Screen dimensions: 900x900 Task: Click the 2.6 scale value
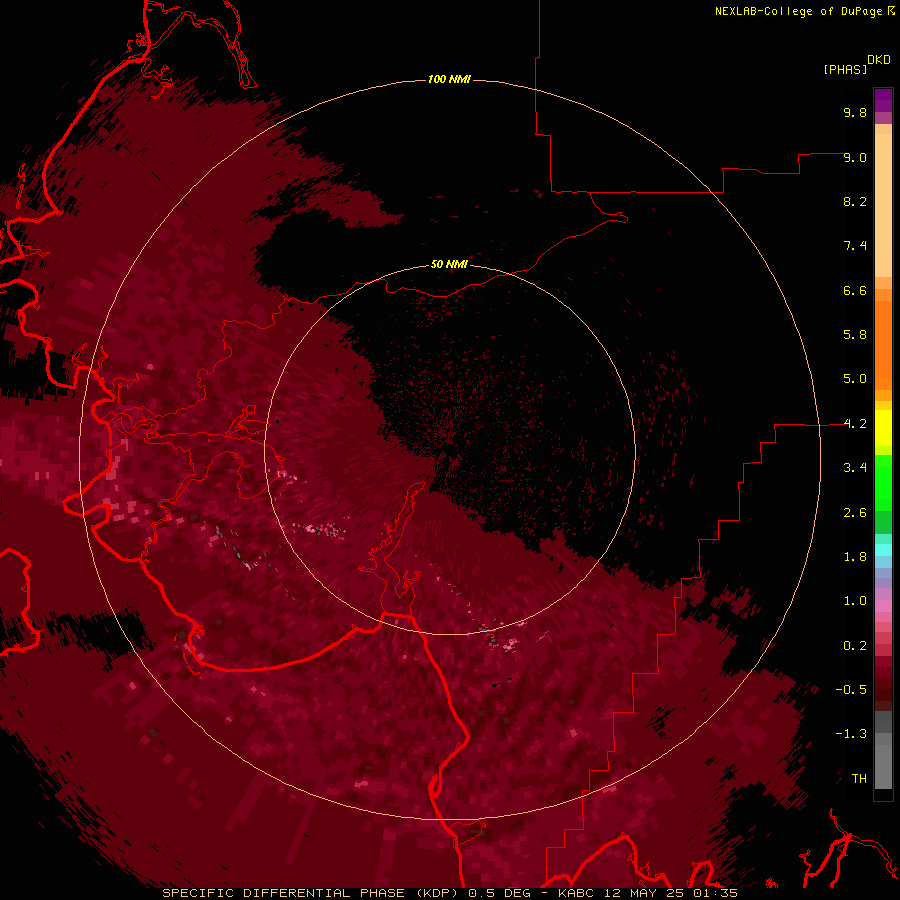[855, 513]
